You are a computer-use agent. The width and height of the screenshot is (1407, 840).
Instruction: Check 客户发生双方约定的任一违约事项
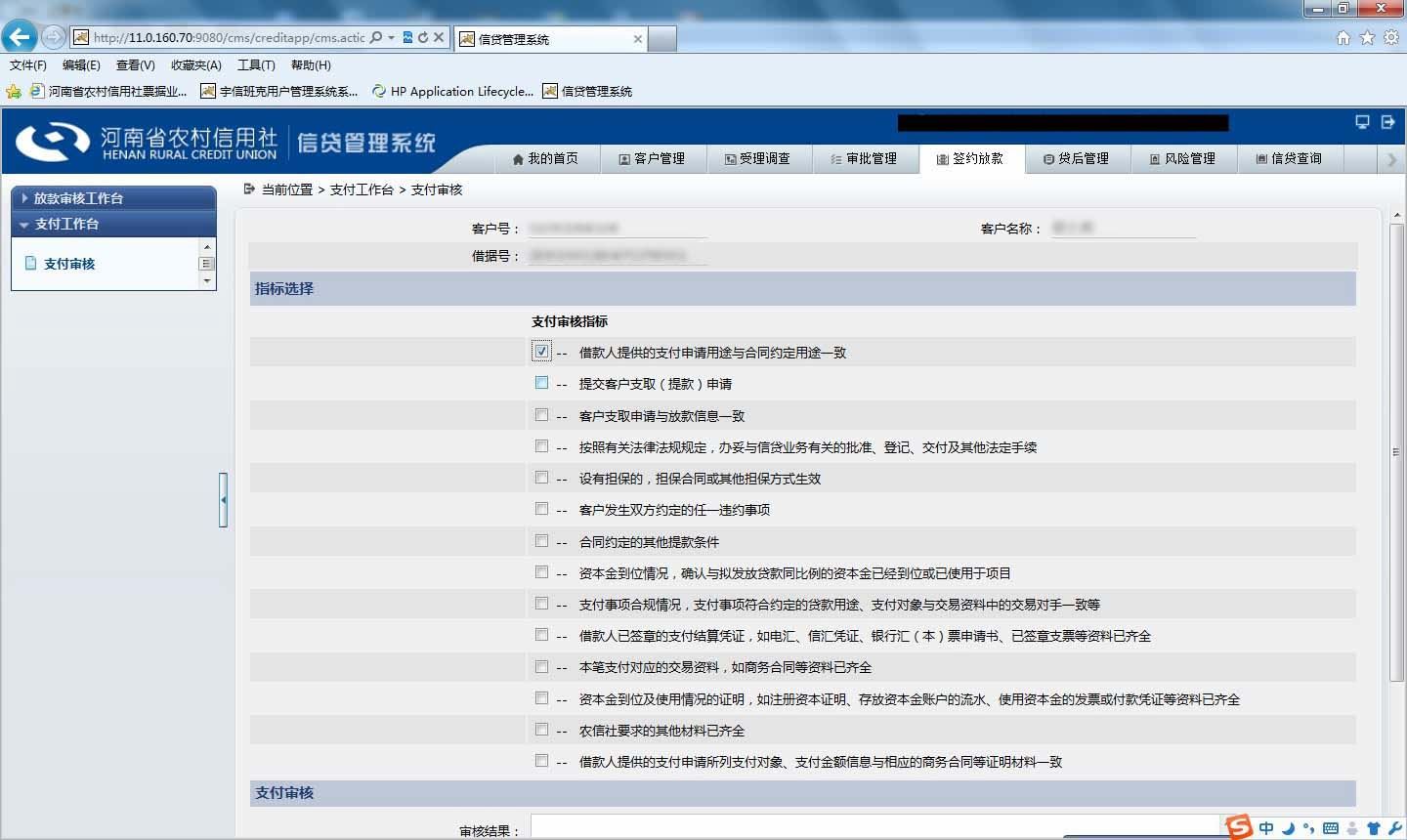click(x=541, y=508)
